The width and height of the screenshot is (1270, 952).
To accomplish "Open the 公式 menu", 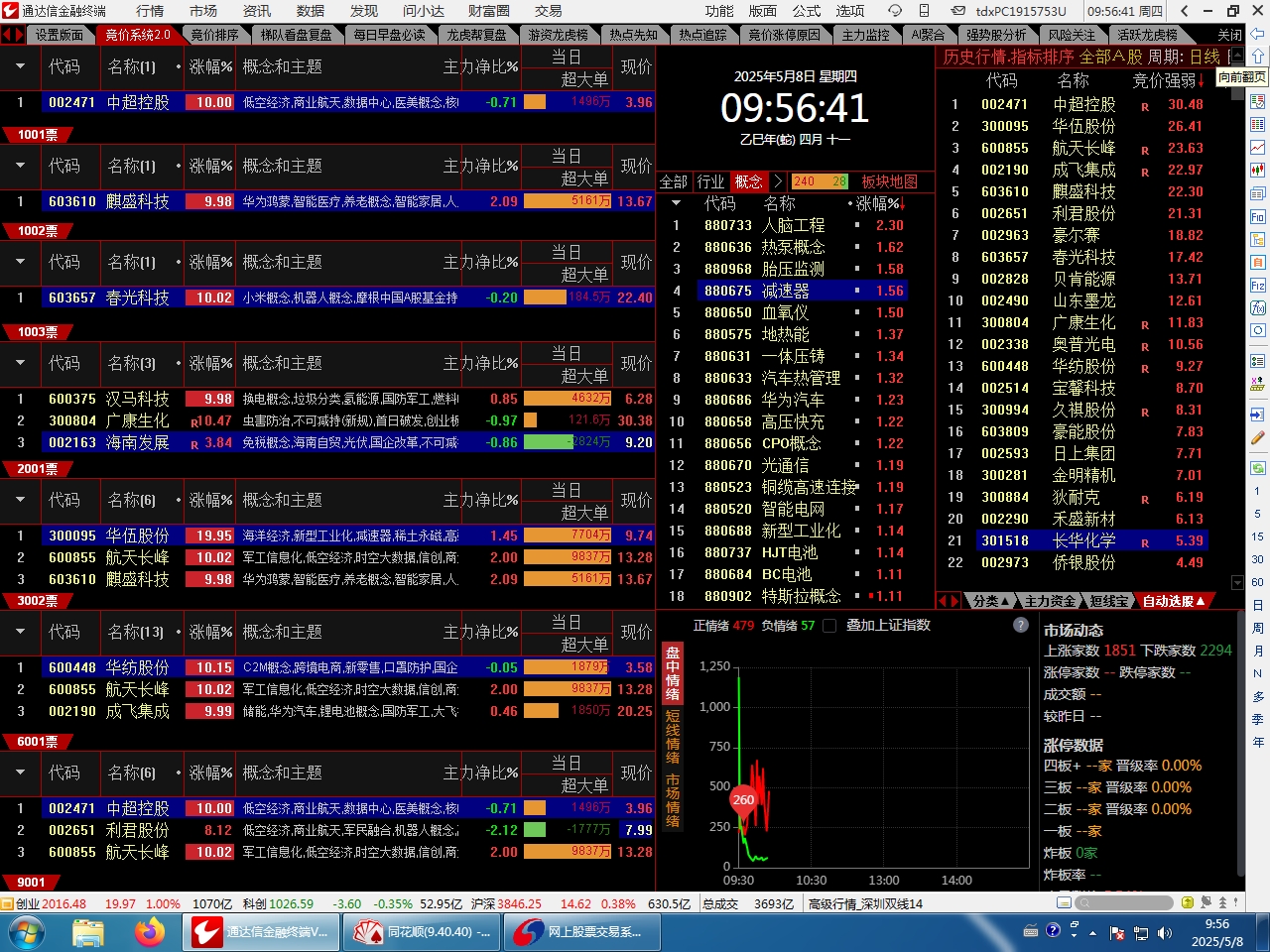I will (x=807, y=11).
